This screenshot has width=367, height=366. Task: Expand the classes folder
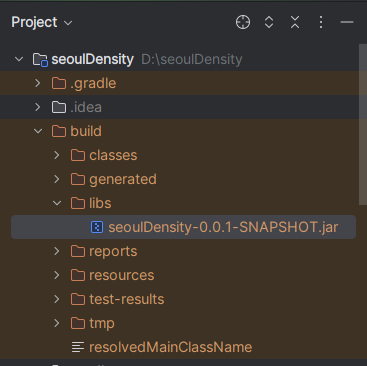point(57,155)
